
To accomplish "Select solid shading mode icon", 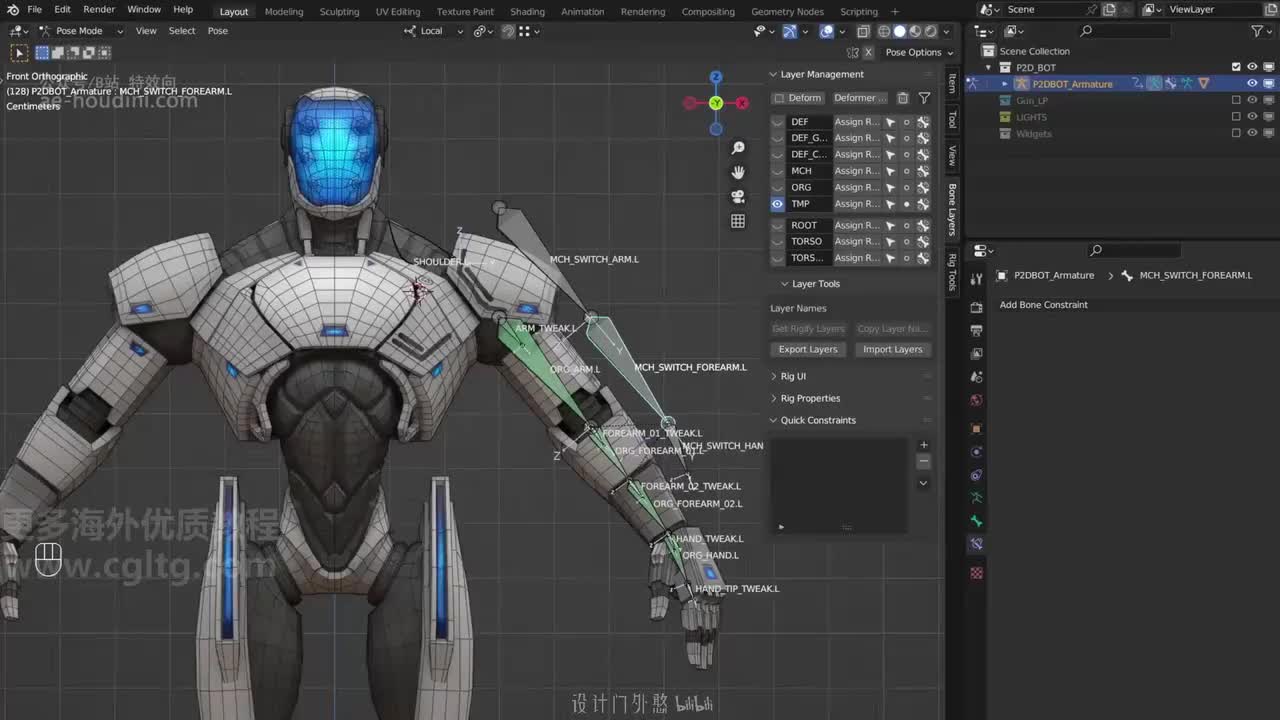I will click(899, 31).
